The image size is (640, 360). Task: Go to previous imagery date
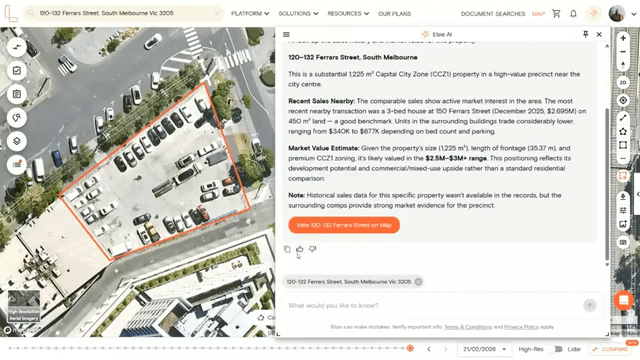(x=429, y=349)
